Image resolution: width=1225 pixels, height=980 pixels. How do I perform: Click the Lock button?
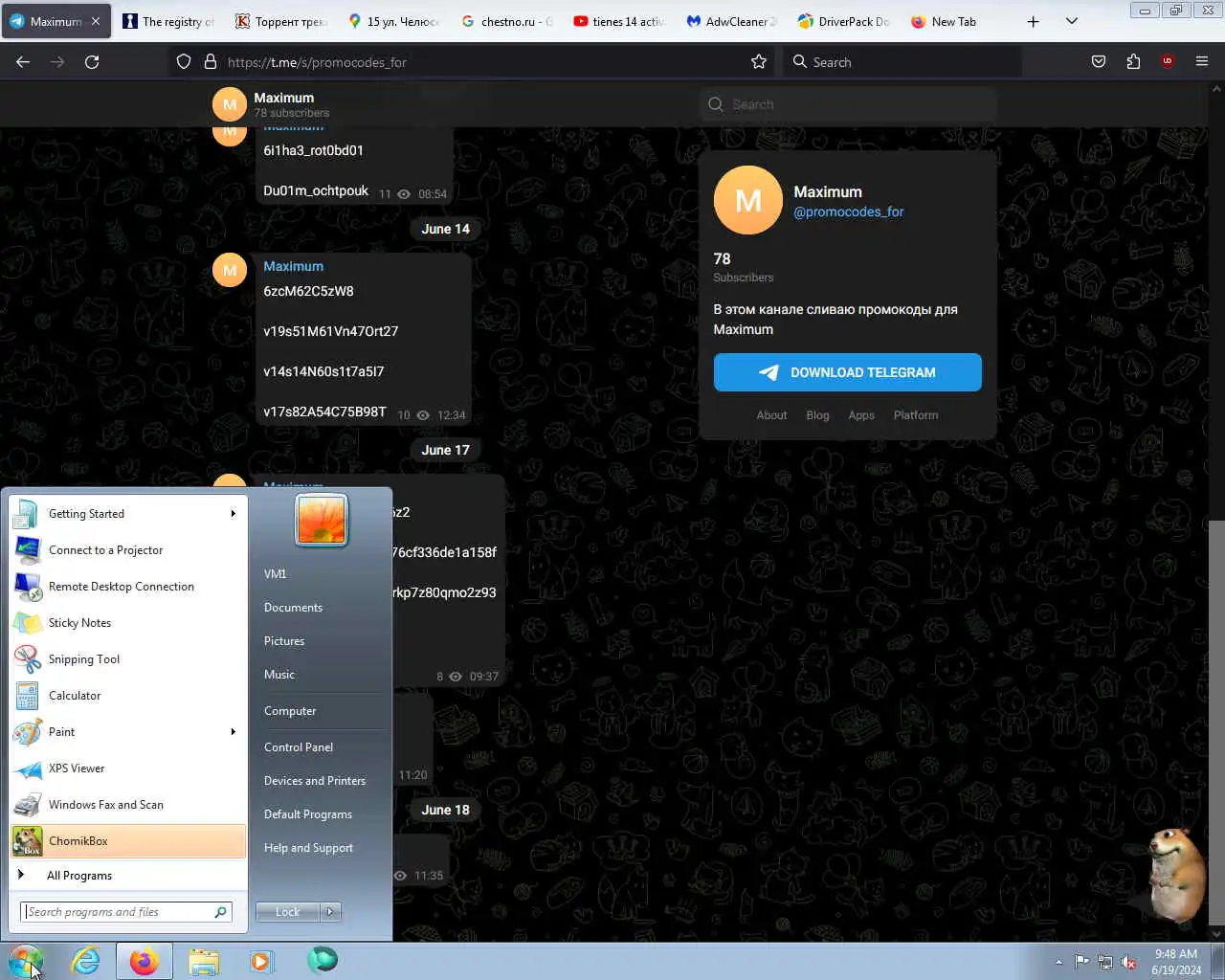click(287, 912)
